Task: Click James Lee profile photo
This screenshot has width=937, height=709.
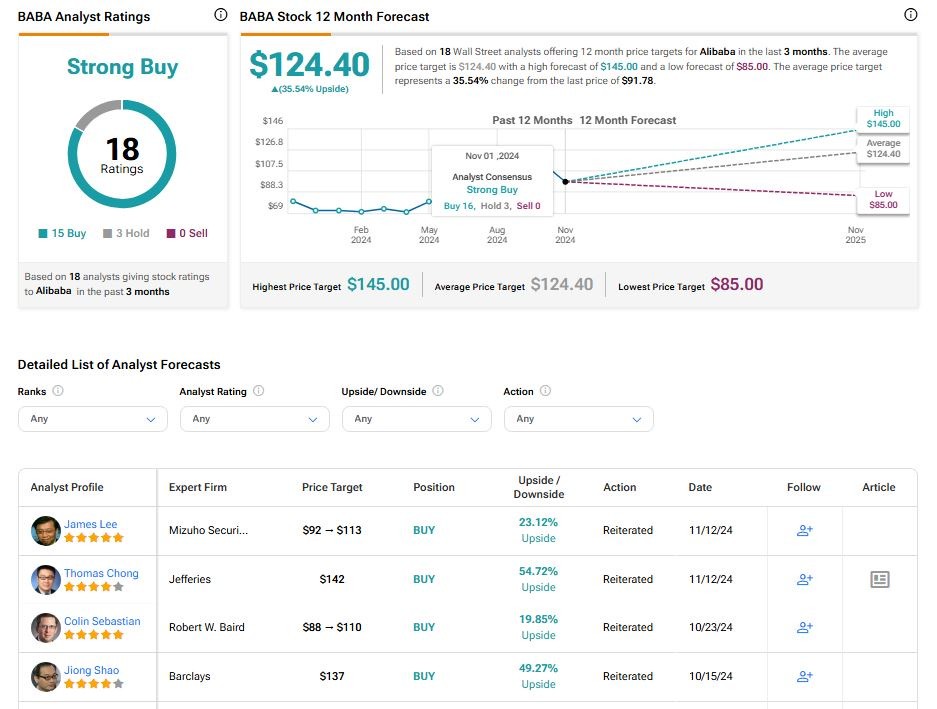Action: tap(46, 531)
